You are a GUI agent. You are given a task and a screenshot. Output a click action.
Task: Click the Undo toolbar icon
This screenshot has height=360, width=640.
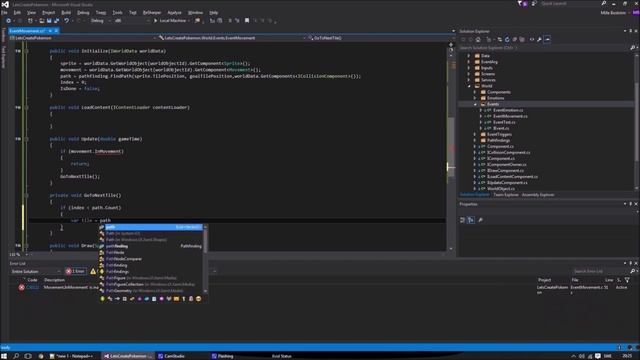tap(67, 20)
